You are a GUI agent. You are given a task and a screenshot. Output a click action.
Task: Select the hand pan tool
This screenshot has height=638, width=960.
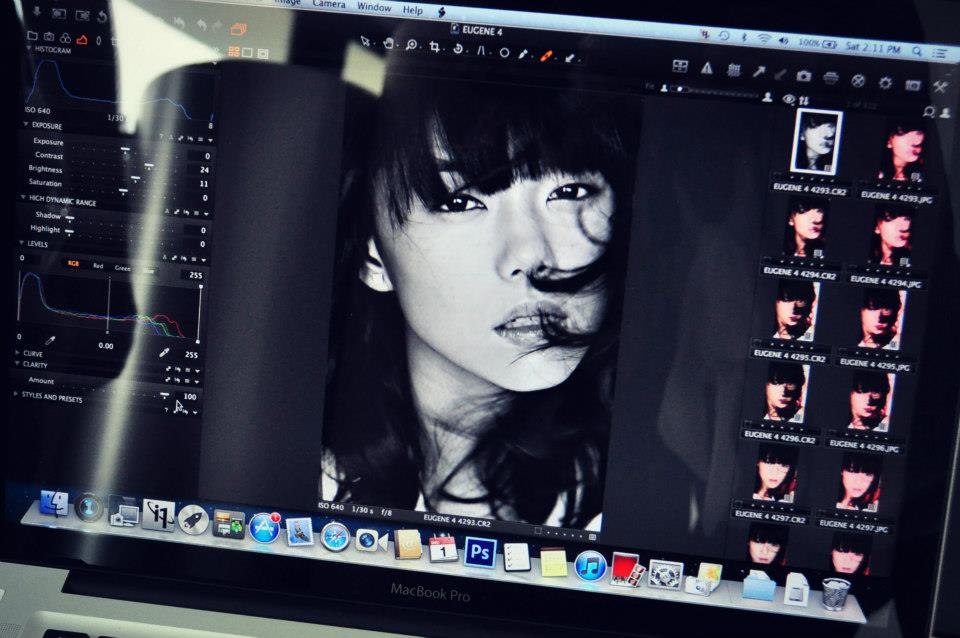tap(388, 43)
